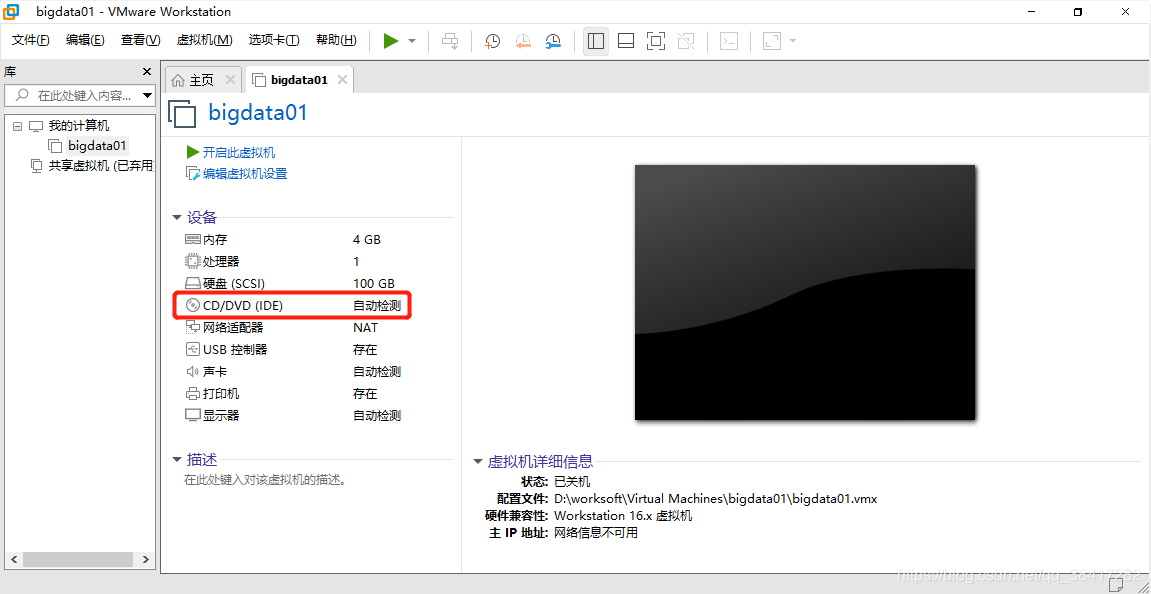Click the large bigdata01 VM title icon
Image resolution: width=1151 pixels, height=594 pixels.
[184, 115]
